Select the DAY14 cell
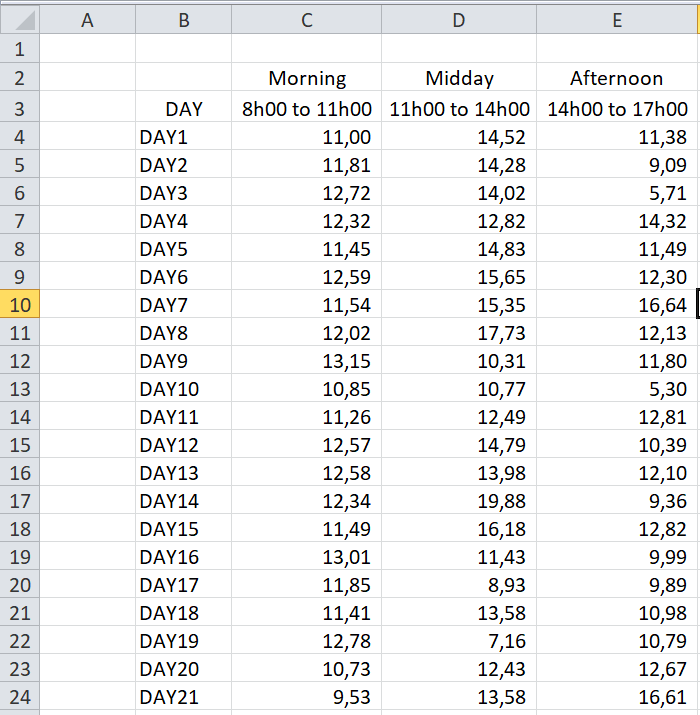The image size is (700, 715). click(x=183, y=501)
